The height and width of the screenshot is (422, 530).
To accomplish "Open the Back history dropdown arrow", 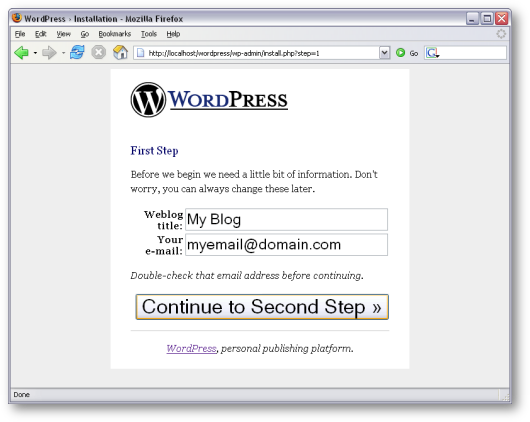I will coord(35,53).
